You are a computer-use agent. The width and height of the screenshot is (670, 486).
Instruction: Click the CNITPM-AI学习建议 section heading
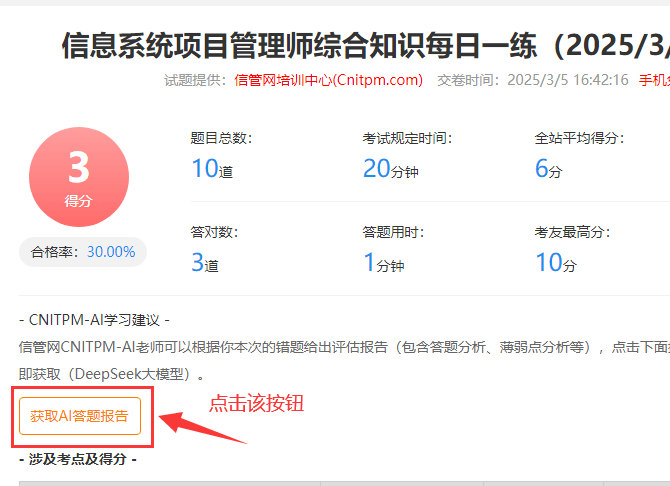[x=95, y=320]
